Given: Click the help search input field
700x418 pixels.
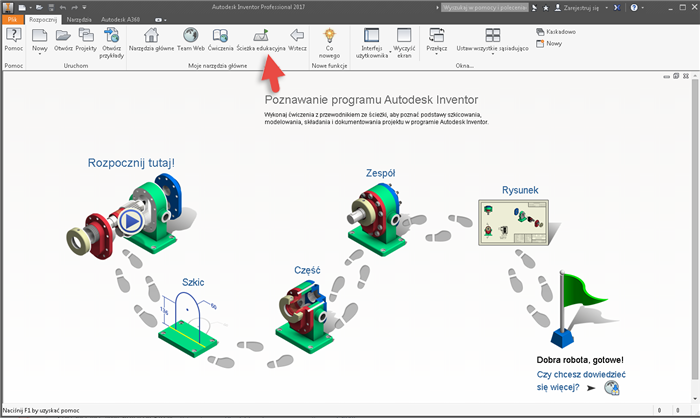Looking at the screenshot, I should (484, 8).
